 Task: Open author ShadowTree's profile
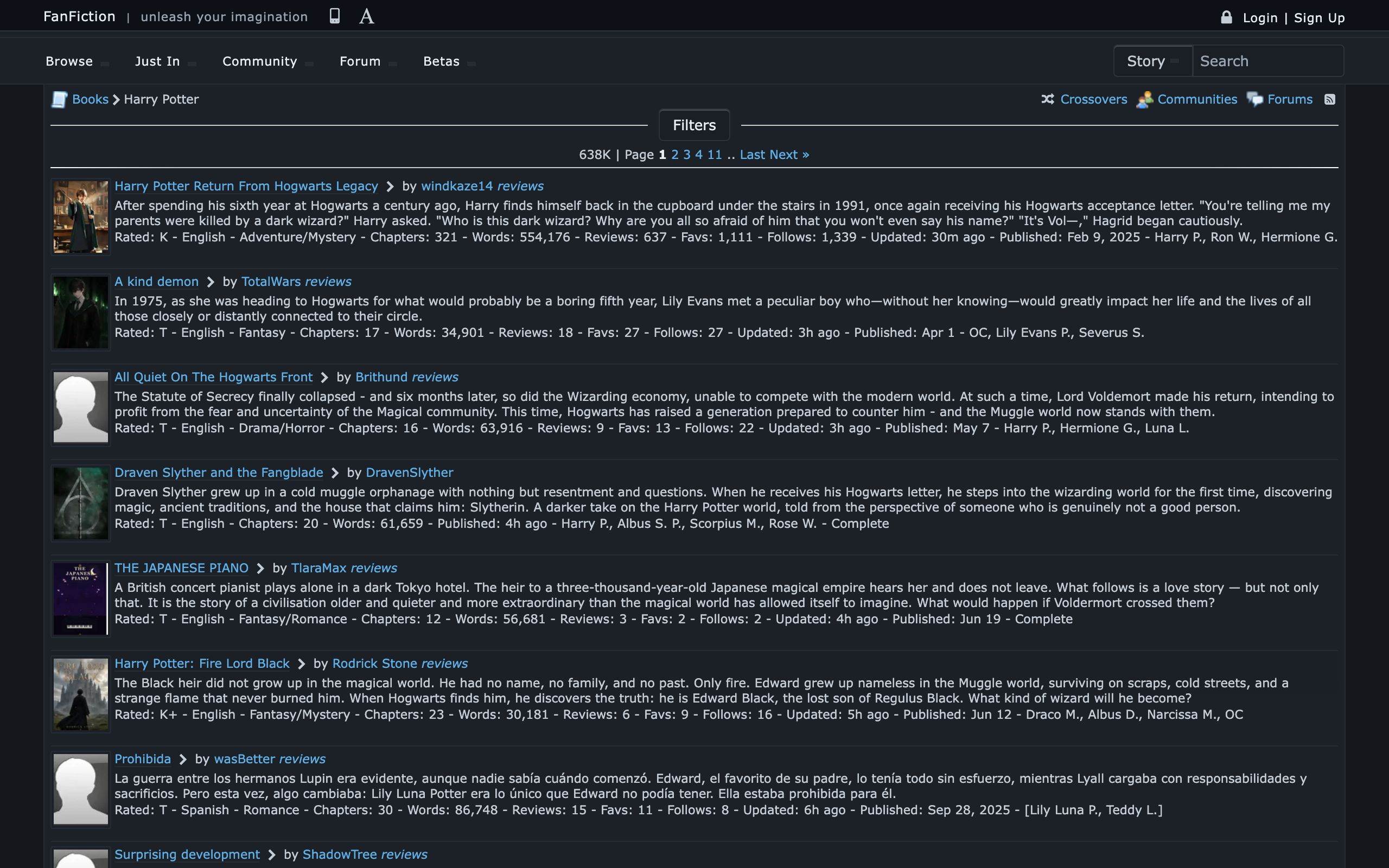[340, 855]
